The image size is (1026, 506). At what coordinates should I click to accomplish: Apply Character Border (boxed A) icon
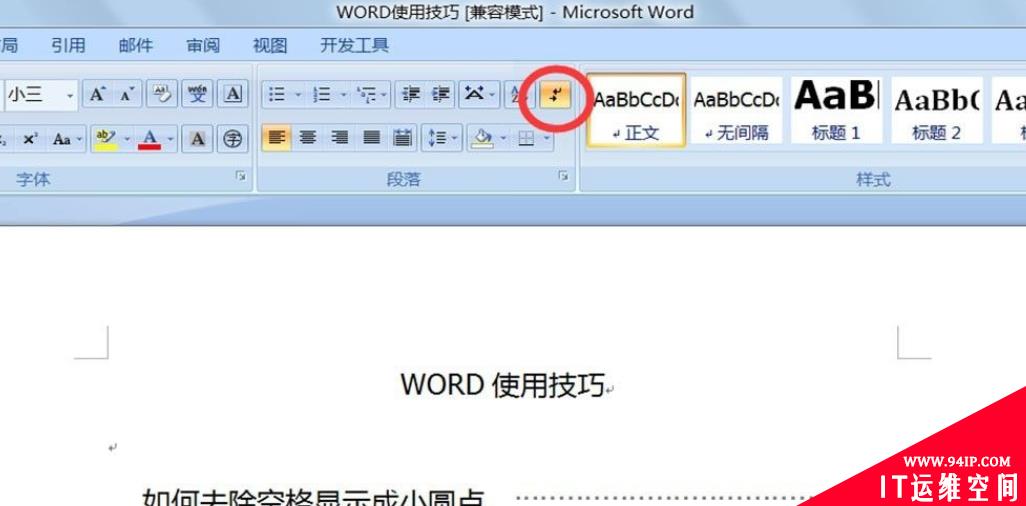pyautogui.click(x=233, y=95)
